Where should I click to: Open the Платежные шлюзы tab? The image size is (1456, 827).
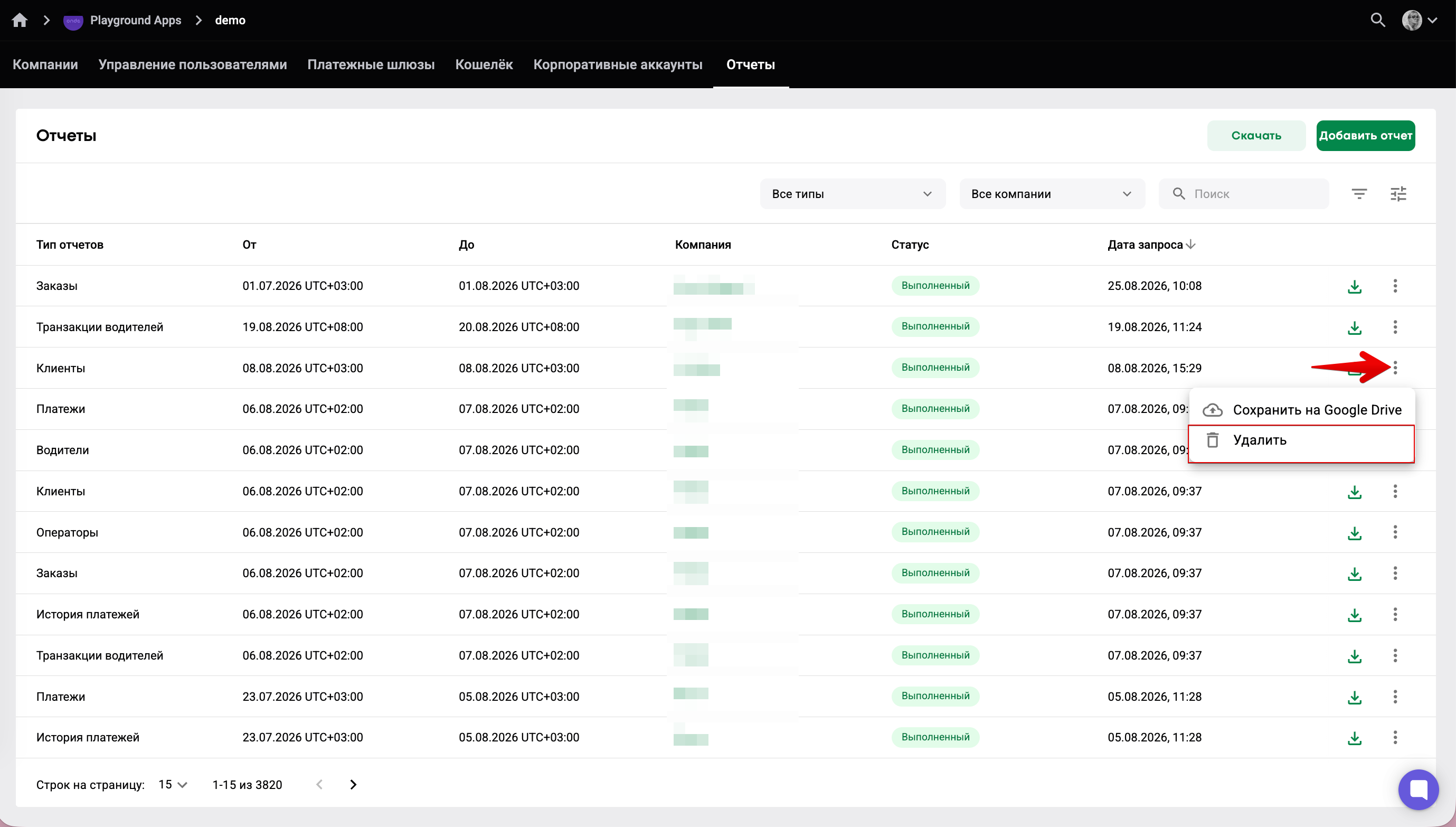pos(371,65)
